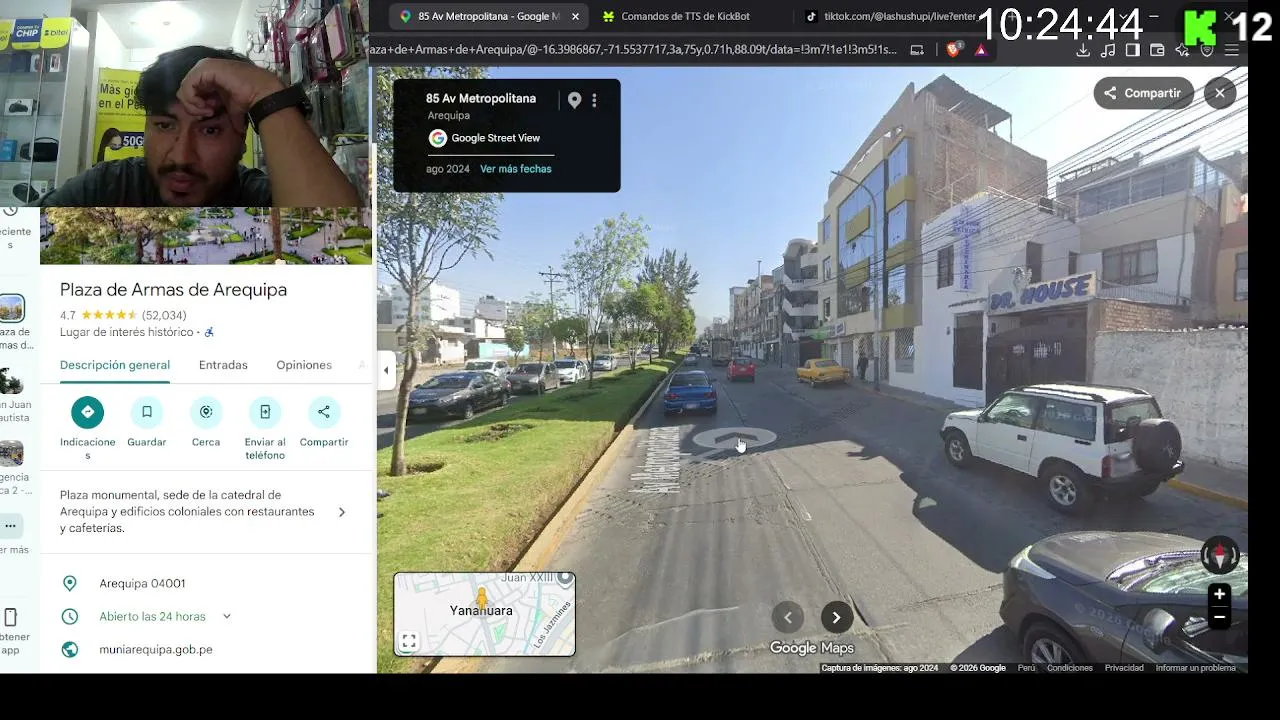This screenshot has height=720, width=1280.
Task: Toggle the browser sidebar panel icon
Action: tap(1133, 50)
